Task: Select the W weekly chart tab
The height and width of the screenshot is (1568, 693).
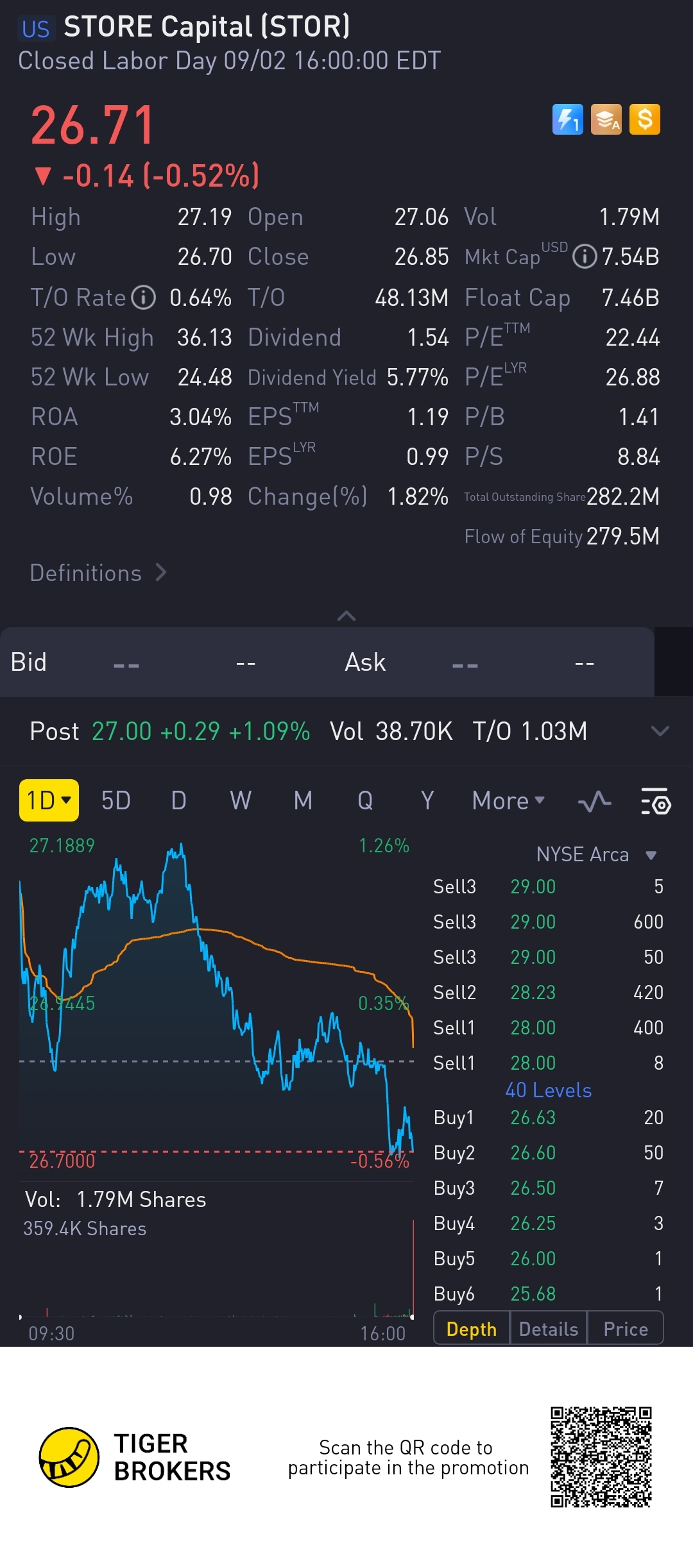Action: [241, 801]
